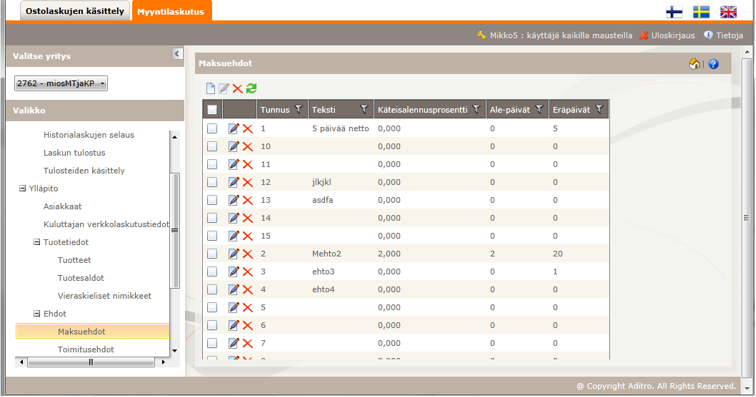Open Historialaskujen selaus menu item
The image size is (756, 397).
click(89, 135)
